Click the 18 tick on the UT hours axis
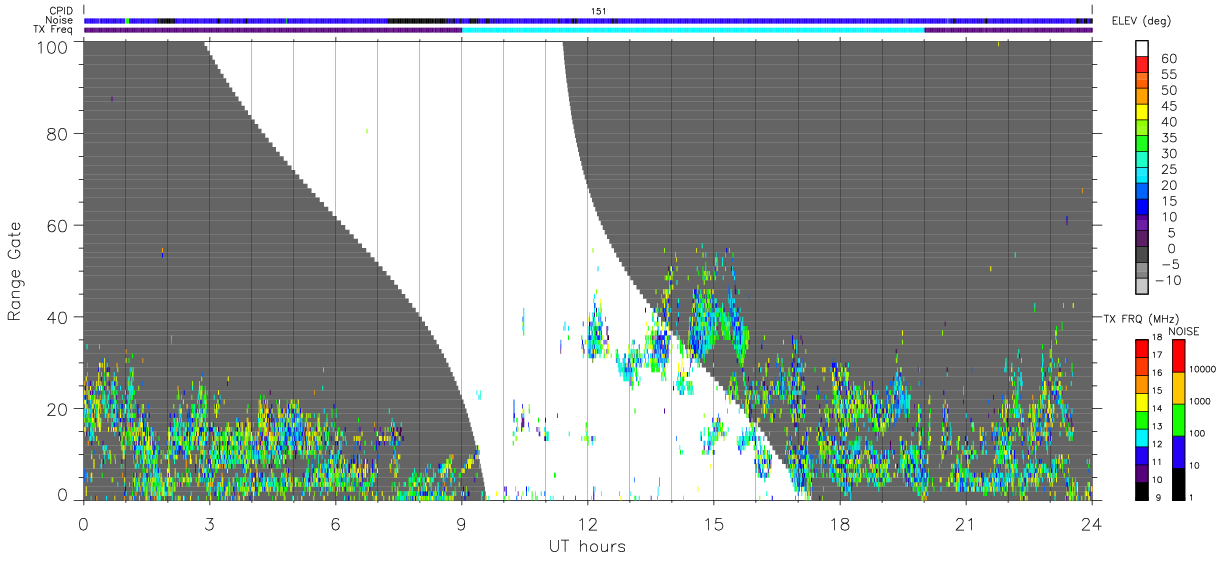Screen dimensions: 1228x567 click(x=840, y=523)
